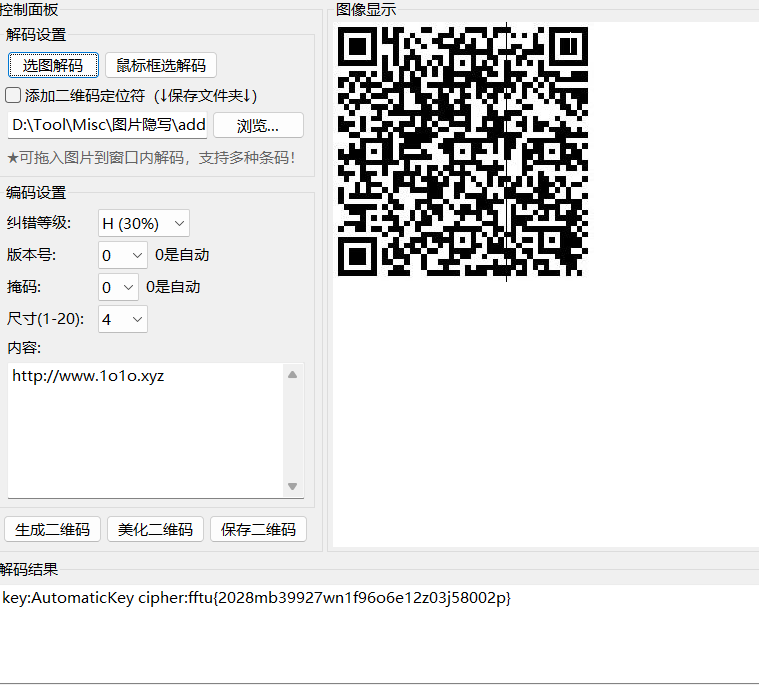Click the 美化二维码 beautify button
Screen dimensions: 759x685
pyautogui.click(x=156, y=529)
